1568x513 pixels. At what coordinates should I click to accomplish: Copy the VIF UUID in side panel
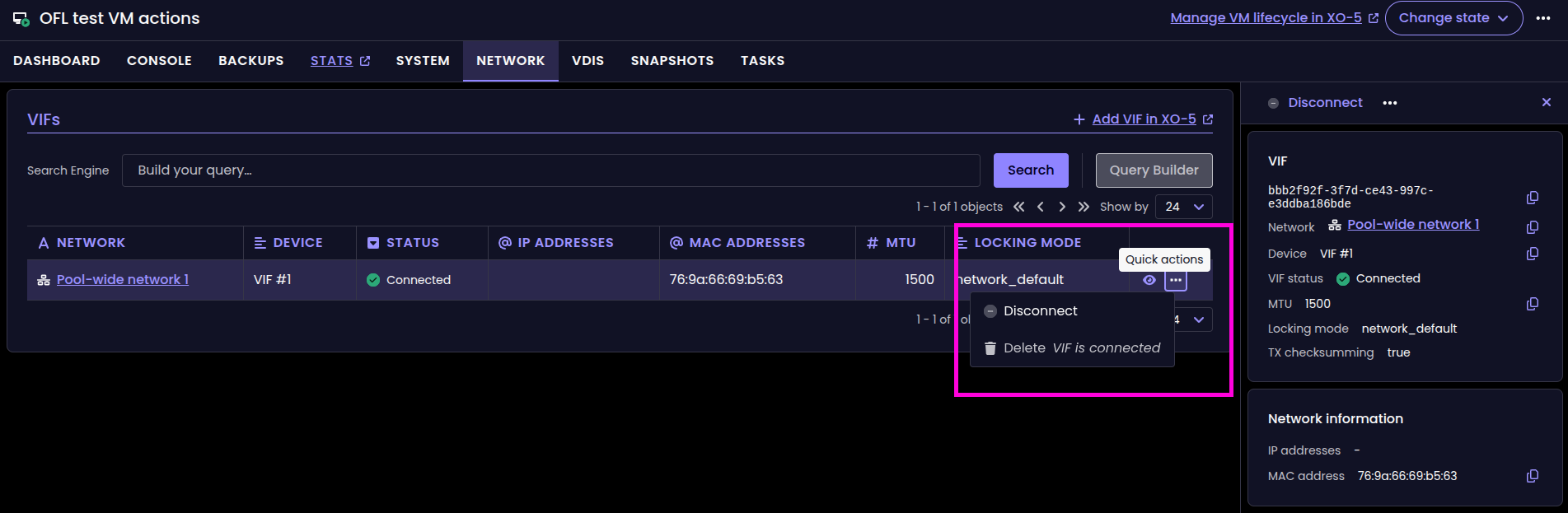[x=1532, y=198]
